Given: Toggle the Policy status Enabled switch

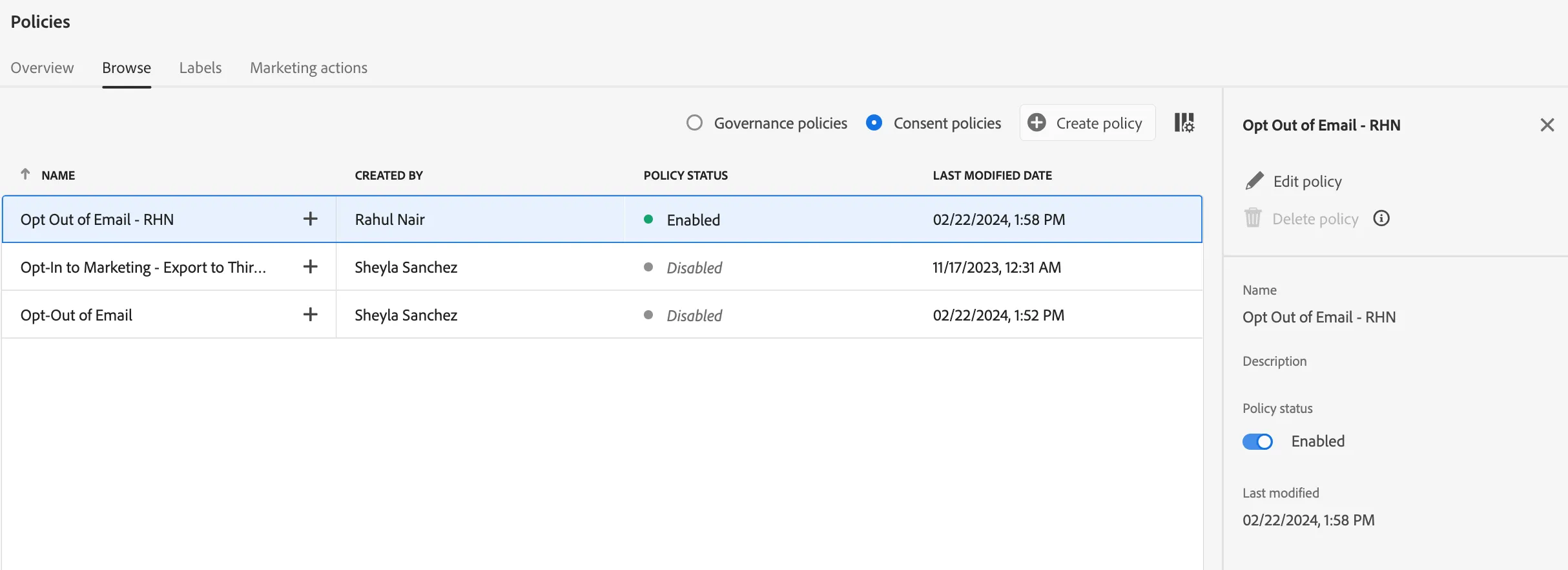Looking at the screenshot, I should tap(1257, 441).
